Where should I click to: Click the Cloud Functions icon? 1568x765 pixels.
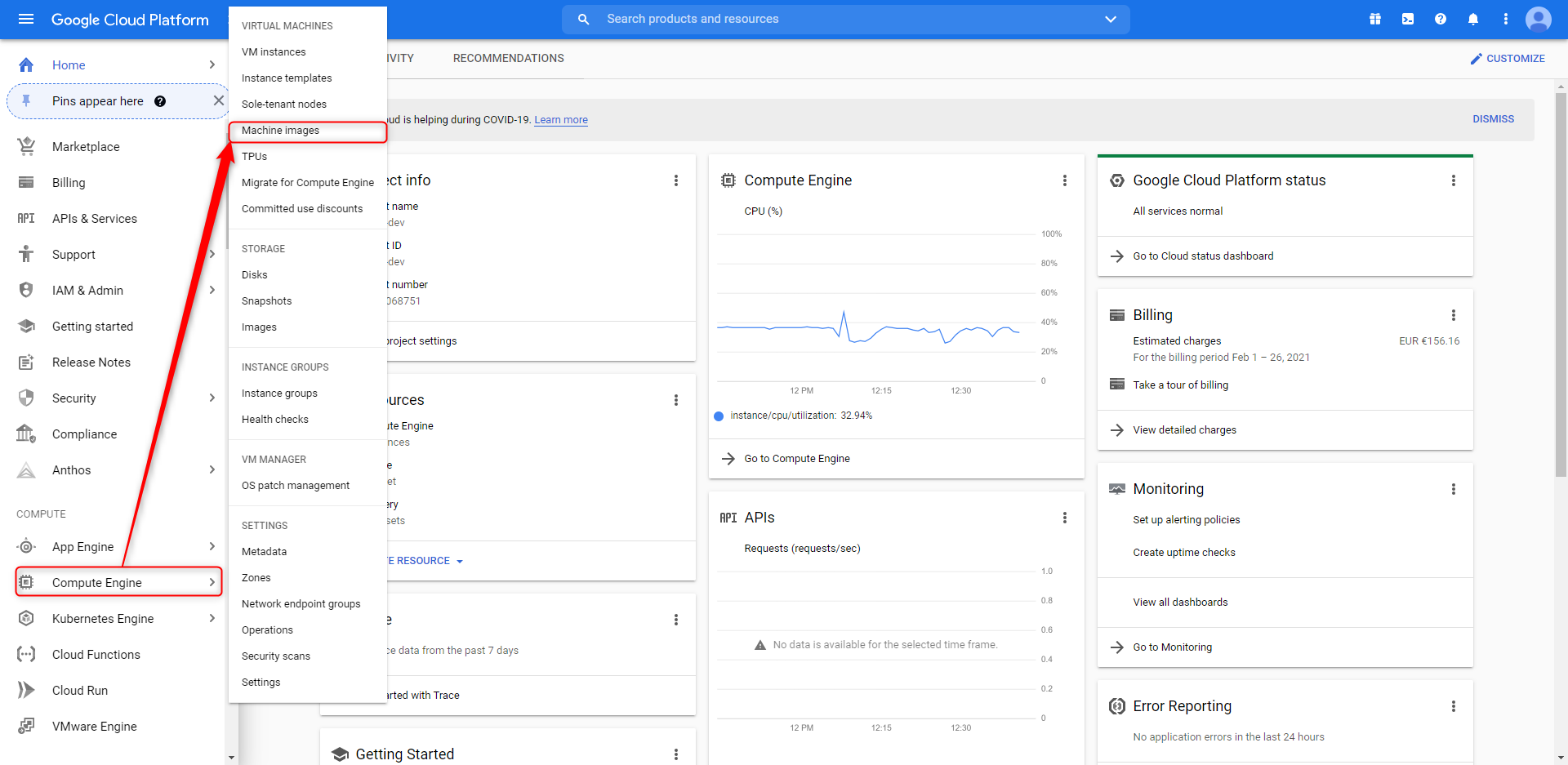click(26, 654)
